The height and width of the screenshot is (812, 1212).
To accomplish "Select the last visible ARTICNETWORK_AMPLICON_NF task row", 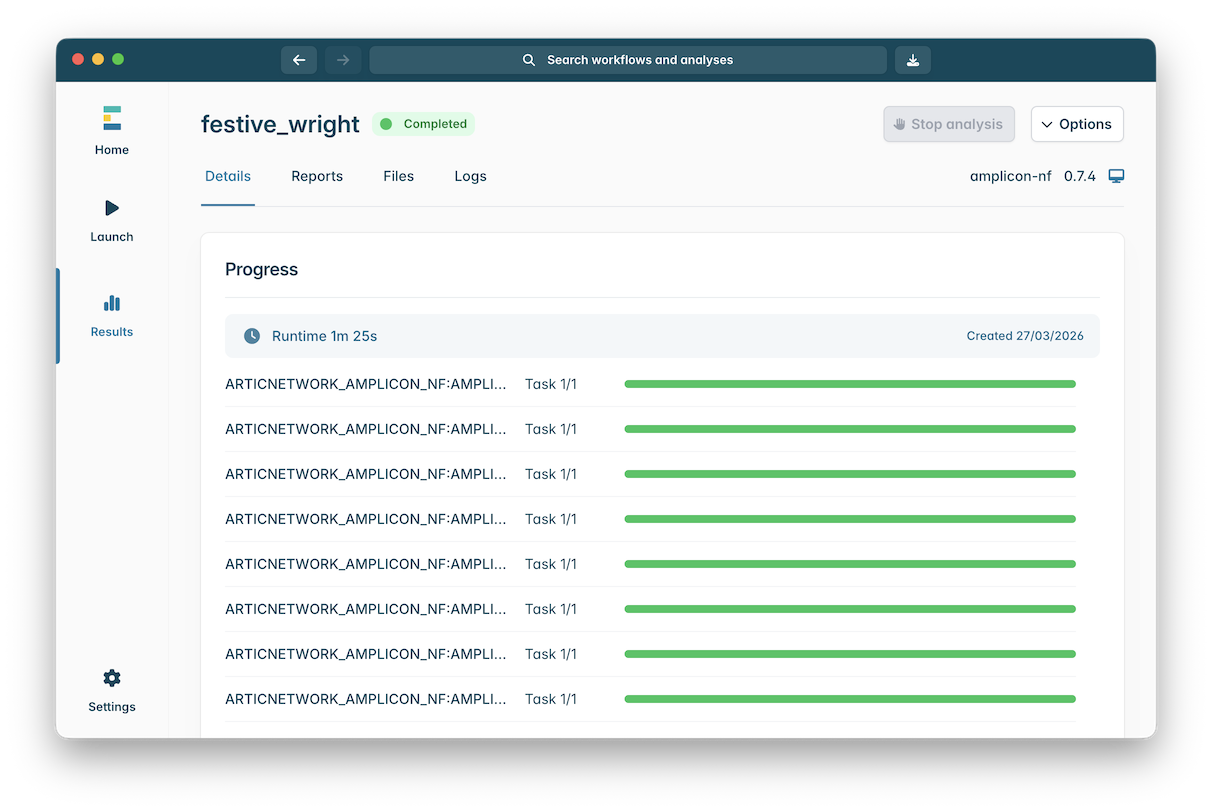I will (366, 699).
